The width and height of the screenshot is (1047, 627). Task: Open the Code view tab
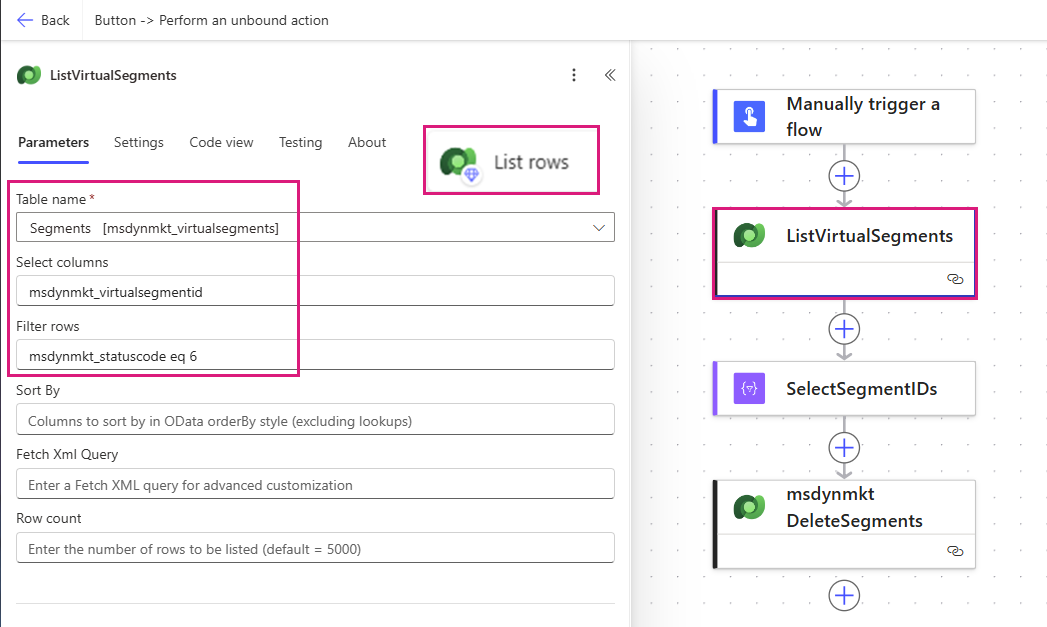221,142
